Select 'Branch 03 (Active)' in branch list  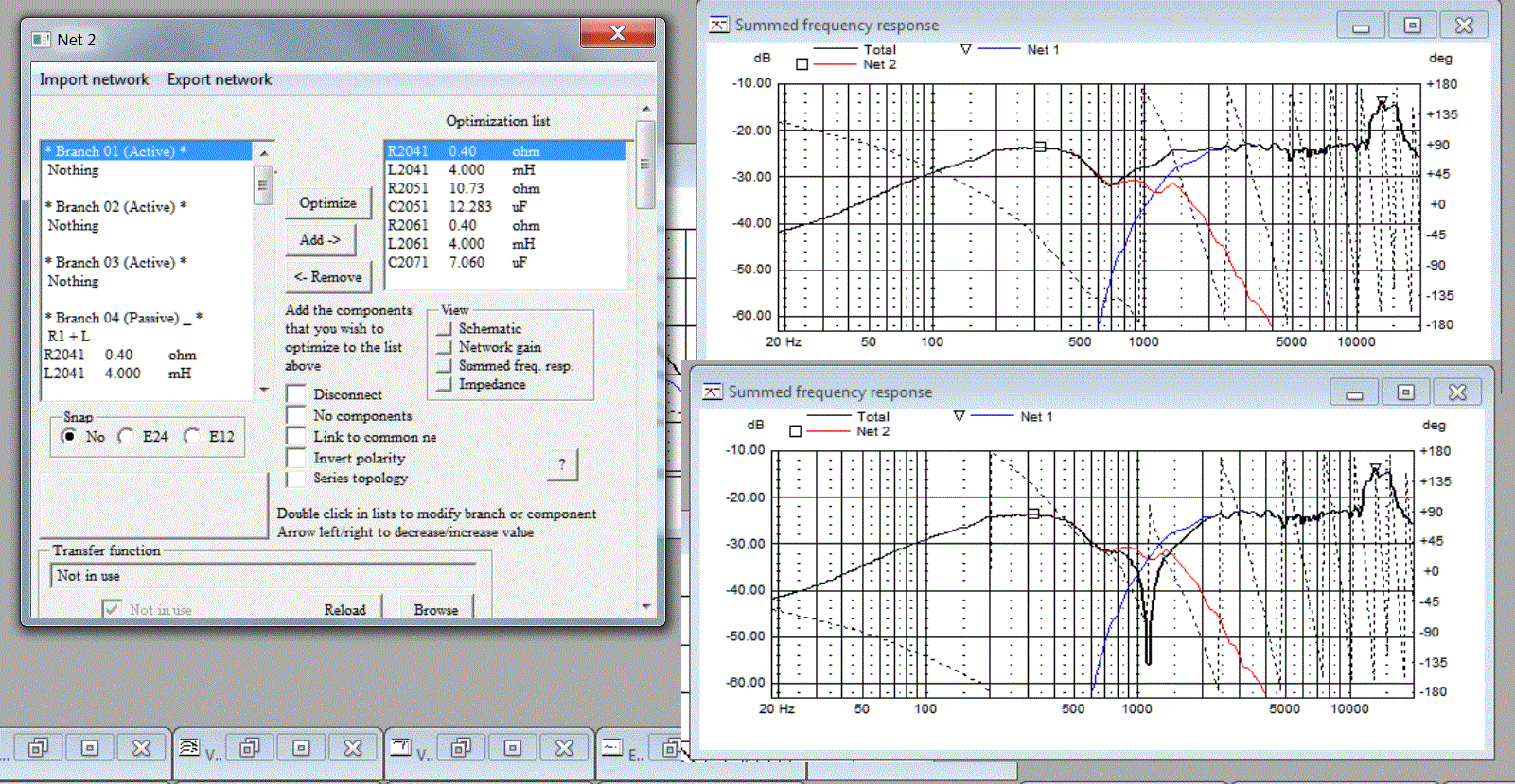(147, 262)
